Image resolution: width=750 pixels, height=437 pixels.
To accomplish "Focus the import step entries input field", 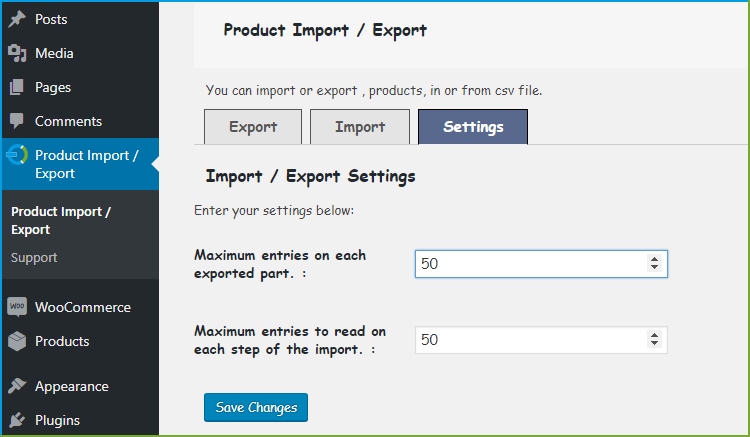I will tap(530, 340).
